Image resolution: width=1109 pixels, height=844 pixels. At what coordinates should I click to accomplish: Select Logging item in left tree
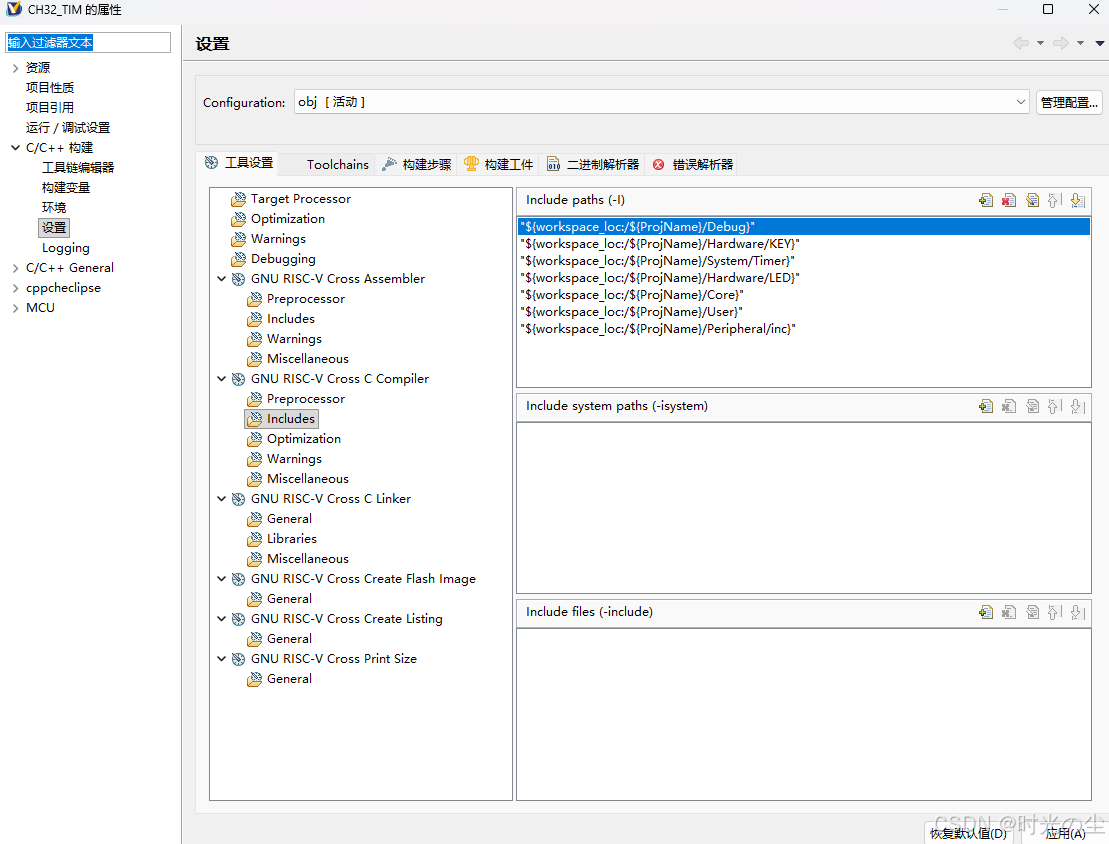[66, 248]
